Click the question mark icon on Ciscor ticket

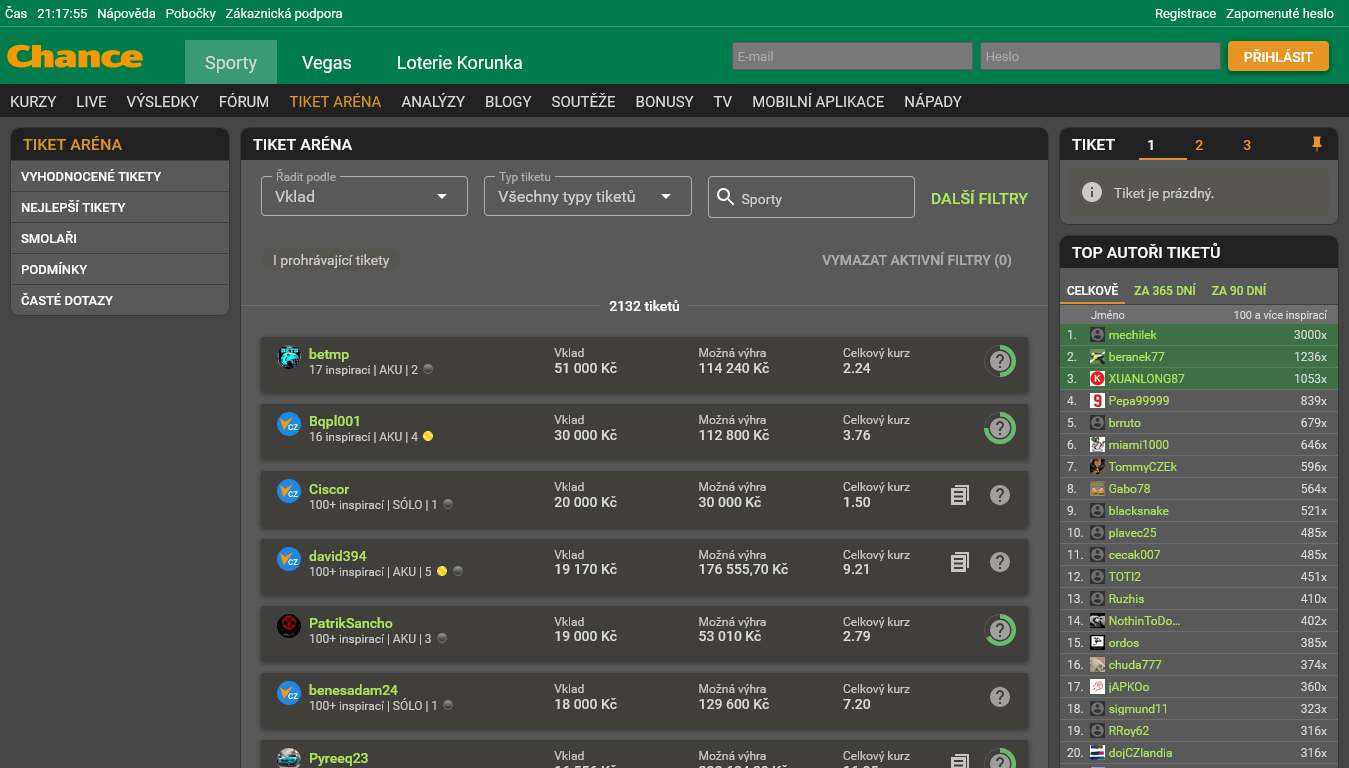[1000, 494]
